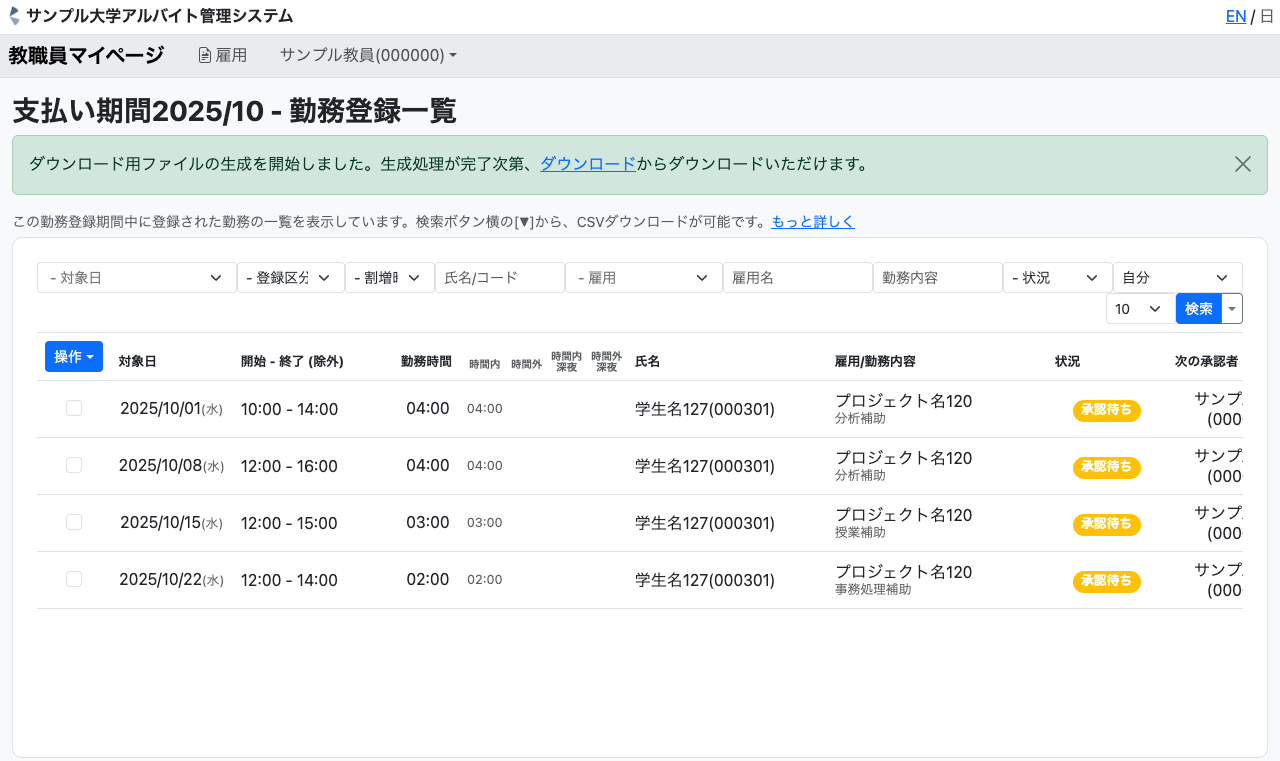
Task: Click the ダウンロード link in the banner
Action: [587, 164]
